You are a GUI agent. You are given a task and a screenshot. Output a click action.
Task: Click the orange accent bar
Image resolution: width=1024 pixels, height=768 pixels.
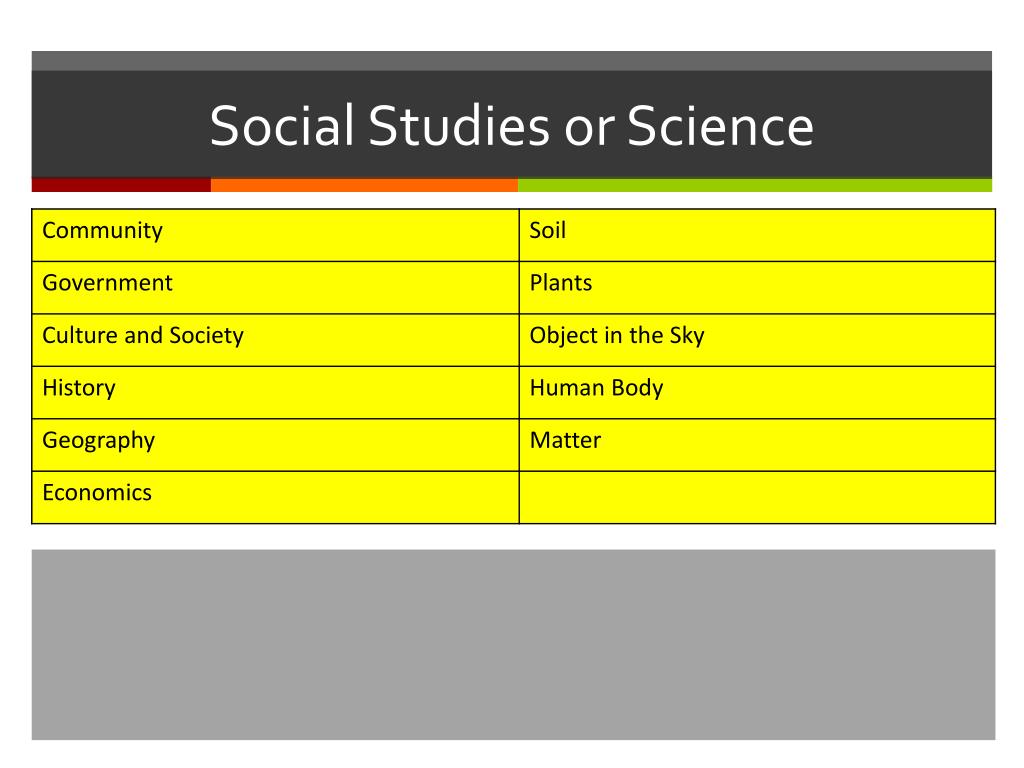pyautogui.click(x=364, y=185)
